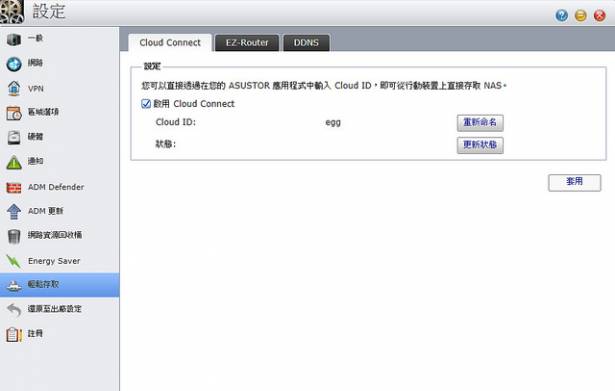Toggle the Enable Cloud Connect checkbox

[x=146, y=104]
